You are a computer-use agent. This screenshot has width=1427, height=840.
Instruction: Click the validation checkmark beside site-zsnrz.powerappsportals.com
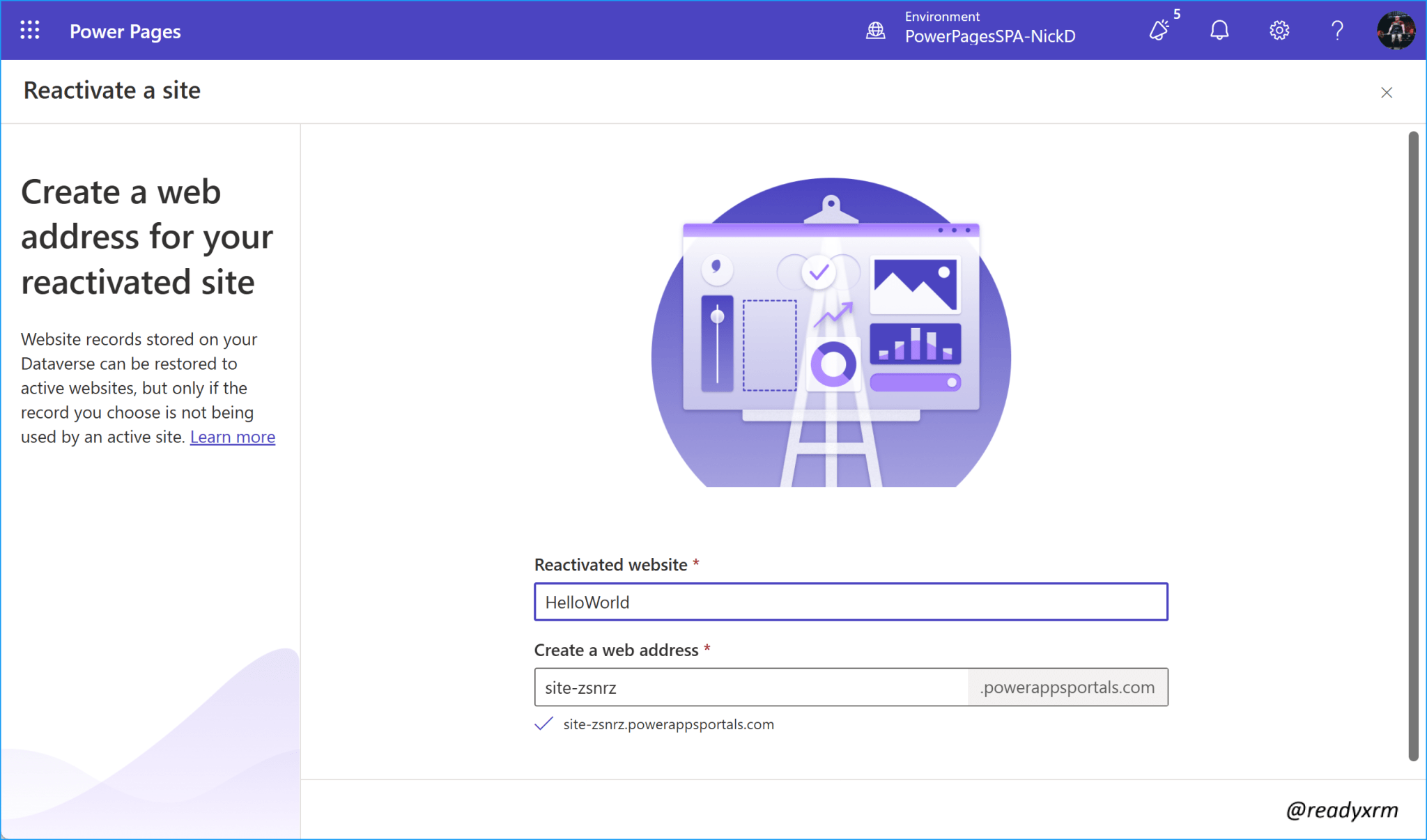tap(543, 724)
